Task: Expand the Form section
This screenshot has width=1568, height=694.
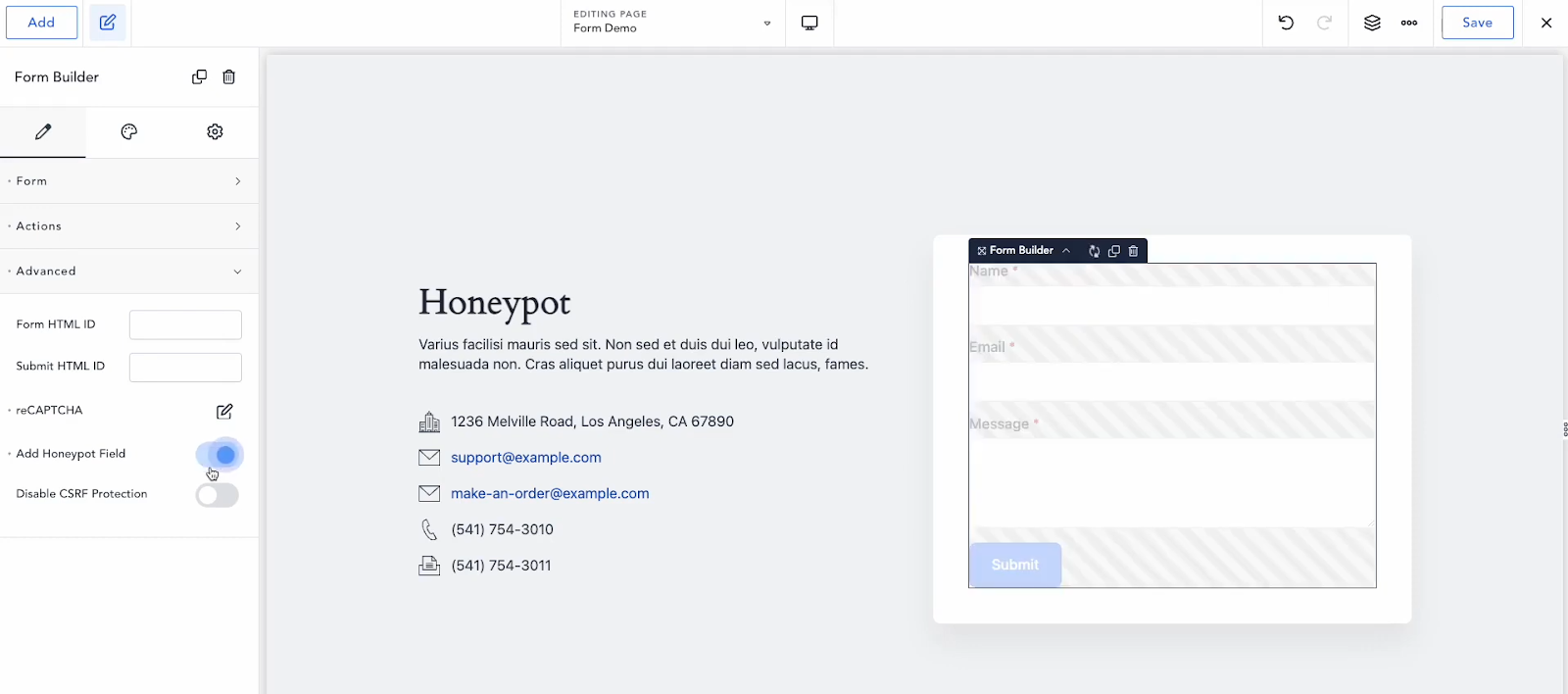Action: tap(128, 181)
